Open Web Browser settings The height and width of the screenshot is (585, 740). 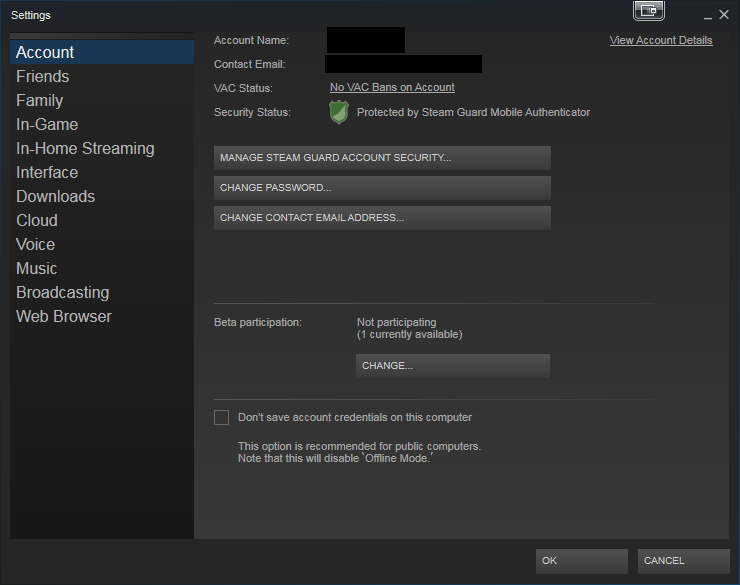point(64,316)
